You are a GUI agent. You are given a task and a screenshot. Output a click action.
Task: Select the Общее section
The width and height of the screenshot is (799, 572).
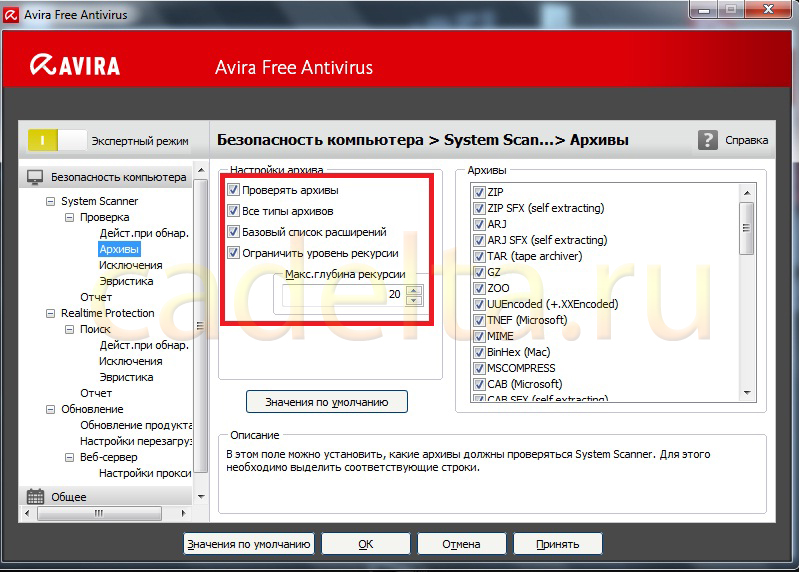(x=106, y=496)
